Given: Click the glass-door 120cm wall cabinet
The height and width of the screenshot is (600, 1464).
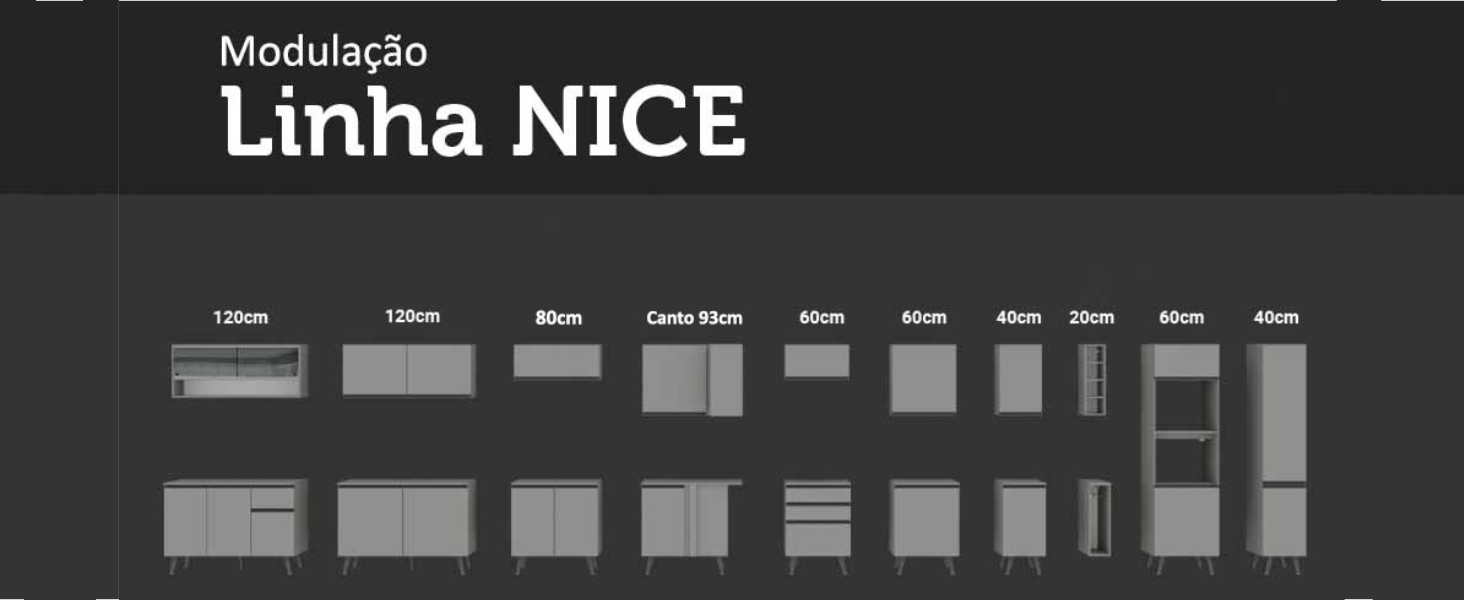Looking at the screenshot, I should click(239, 371).
